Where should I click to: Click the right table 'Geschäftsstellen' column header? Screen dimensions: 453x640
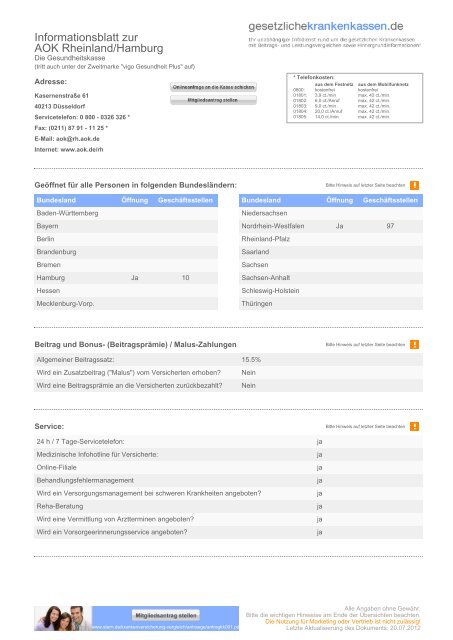(390, 200)
